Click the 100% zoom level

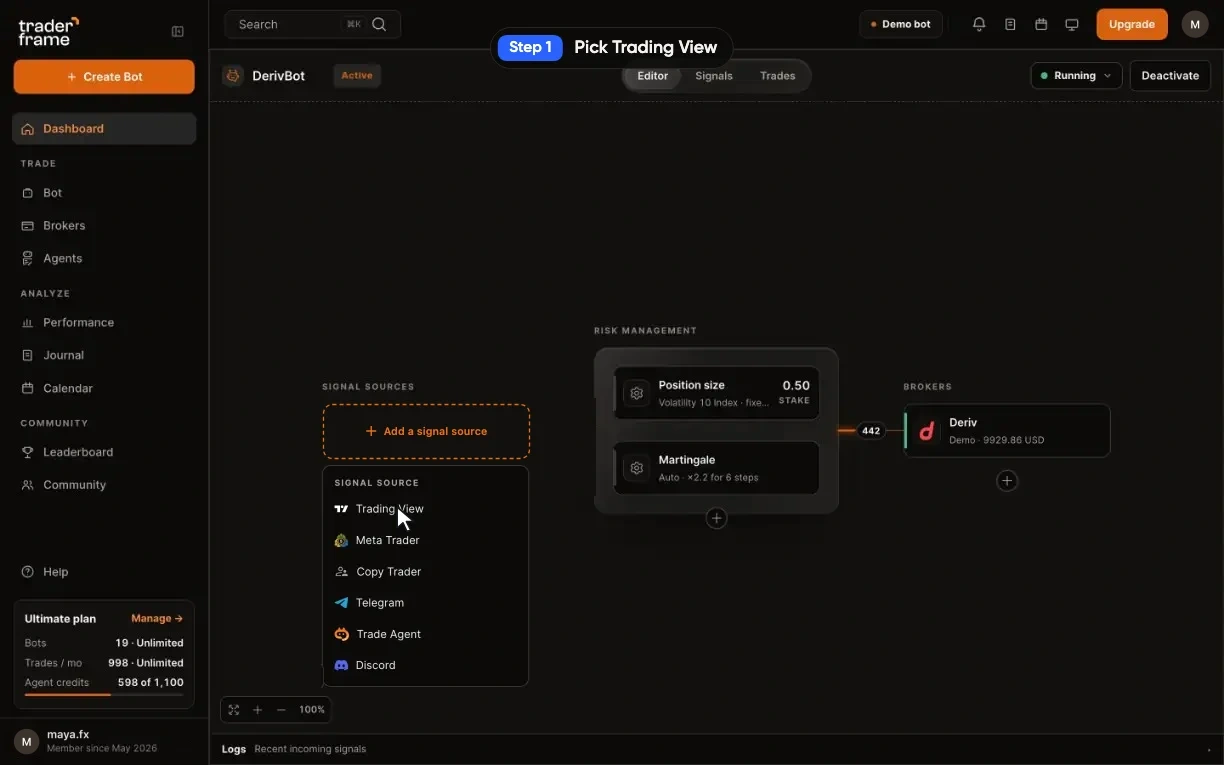click(x=312, y=710)
